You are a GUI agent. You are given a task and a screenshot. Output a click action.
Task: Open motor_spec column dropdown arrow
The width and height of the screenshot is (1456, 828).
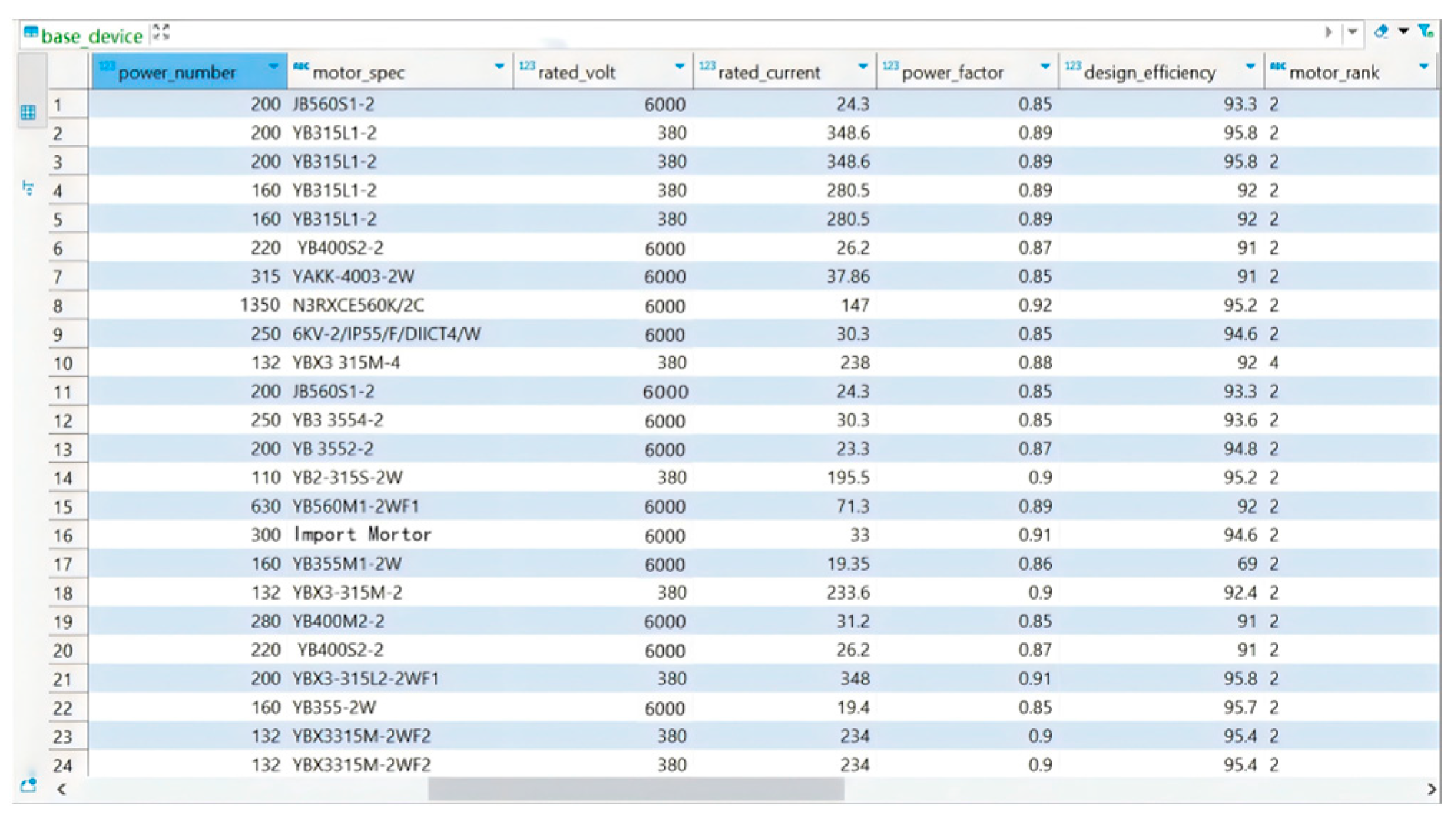(499, 67)
